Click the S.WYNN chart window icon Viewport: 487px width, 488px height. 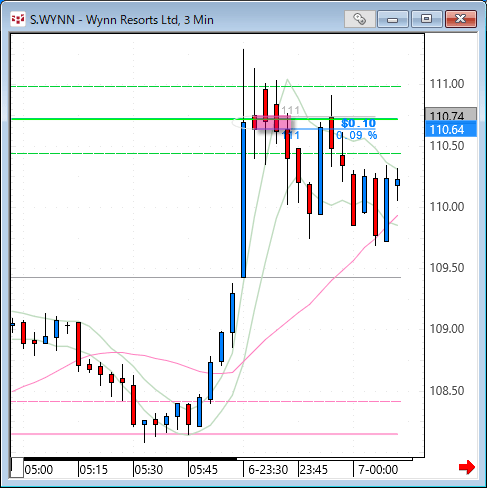(18, 19)
